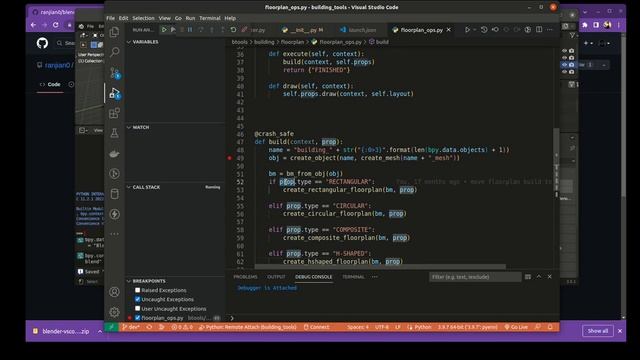Open the Code tab in GitHub browser window
Viewport: 640px width, 360px height.
(x=50, y=84)
